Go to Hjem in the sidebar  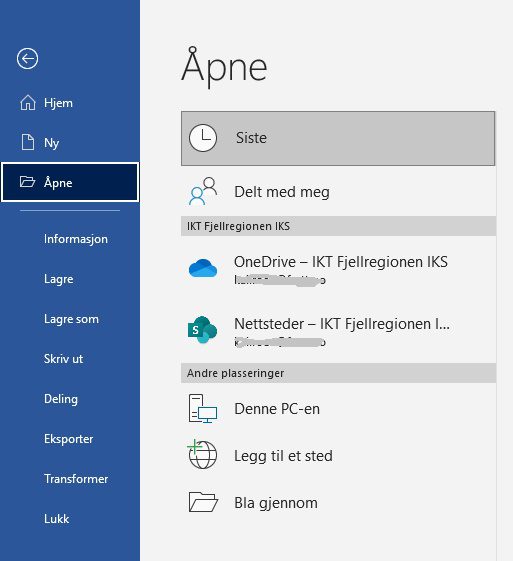coord(70,103)
